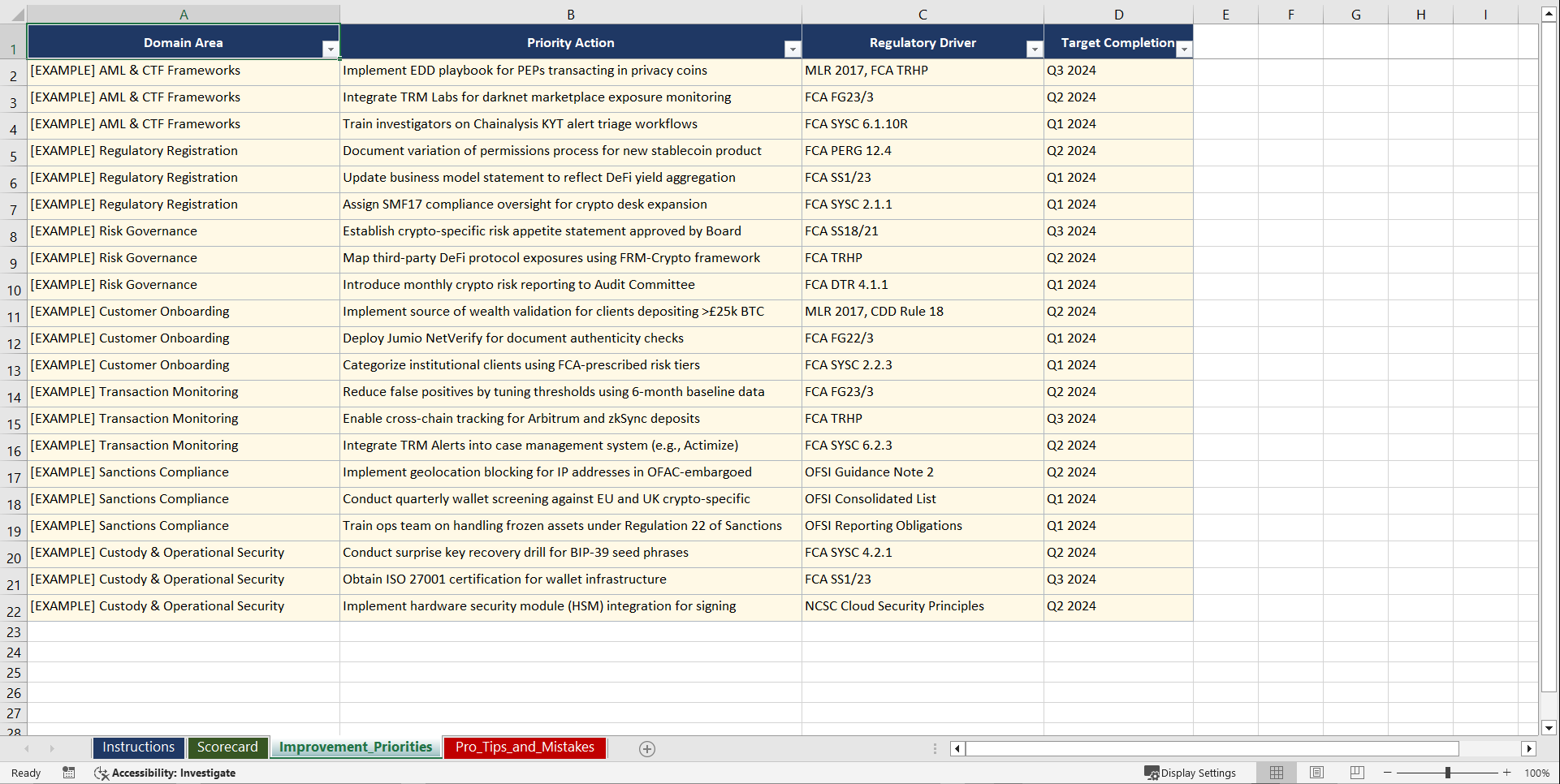Click the next sheet navigation arrow
The image size is (1560, 784).
52,748
